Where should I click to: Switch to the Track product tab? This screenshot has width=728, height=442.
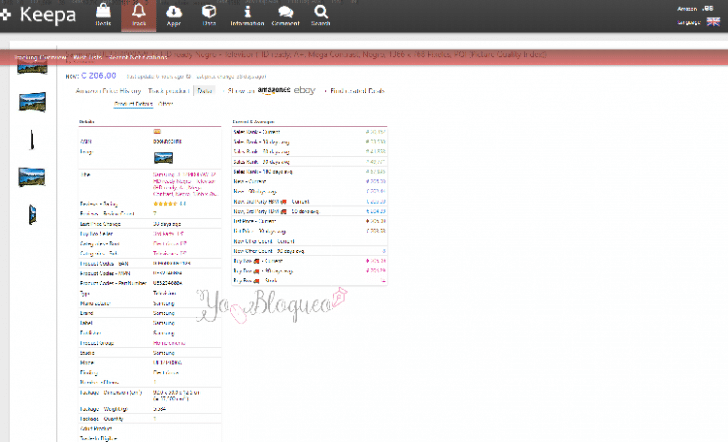[168, 90]
